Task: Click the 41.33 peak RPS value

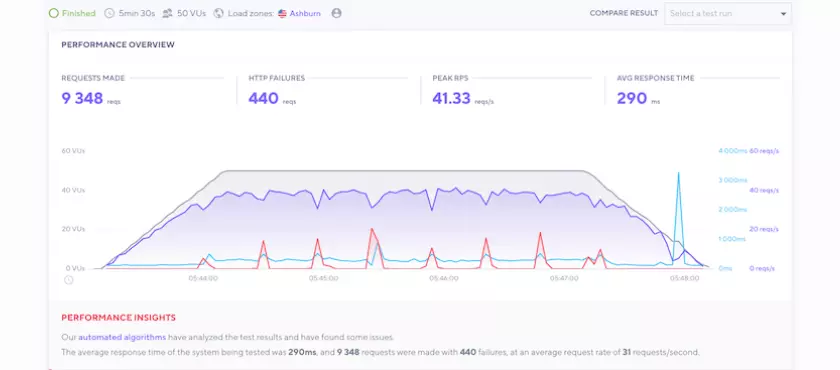Action: (x=452, y=98)
